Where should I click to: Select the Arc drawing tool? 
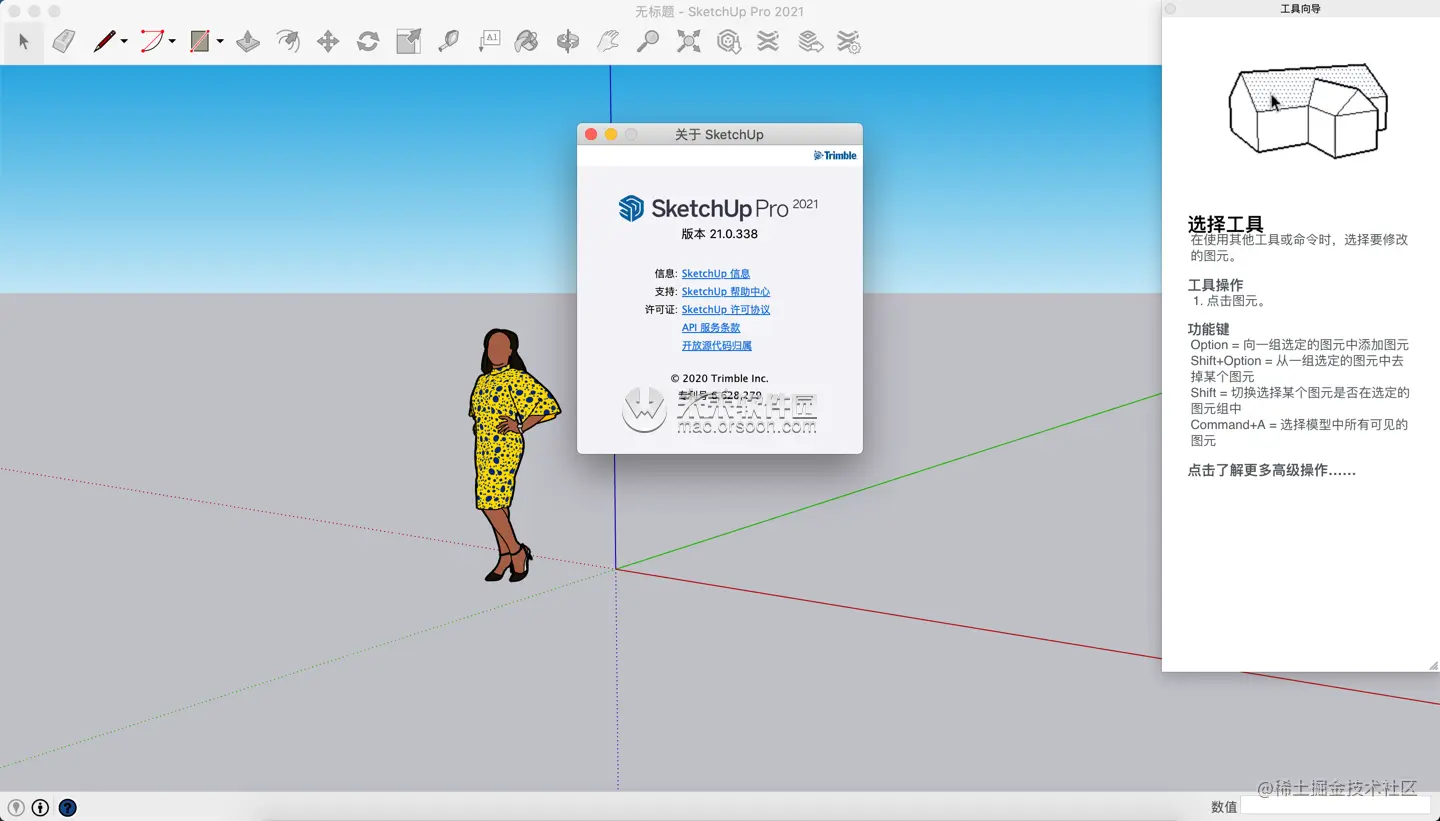152,41
